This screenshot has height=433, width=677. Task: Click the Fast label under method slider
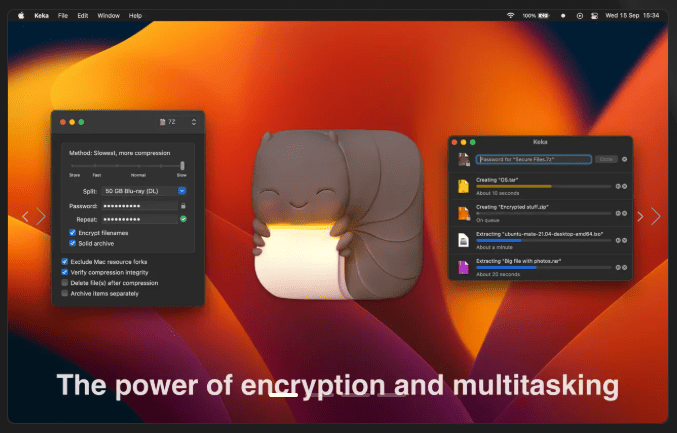(x=97, y=175)
